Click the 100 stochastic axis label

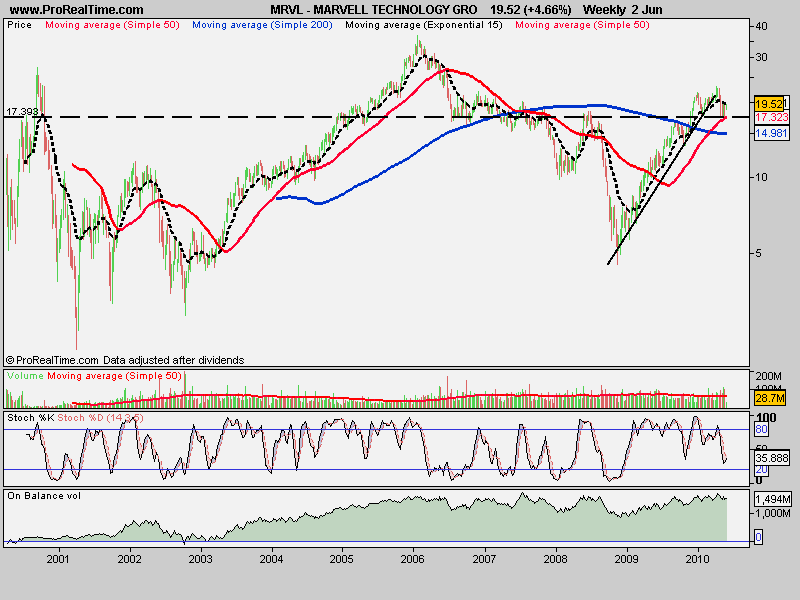tap(765, 417)
